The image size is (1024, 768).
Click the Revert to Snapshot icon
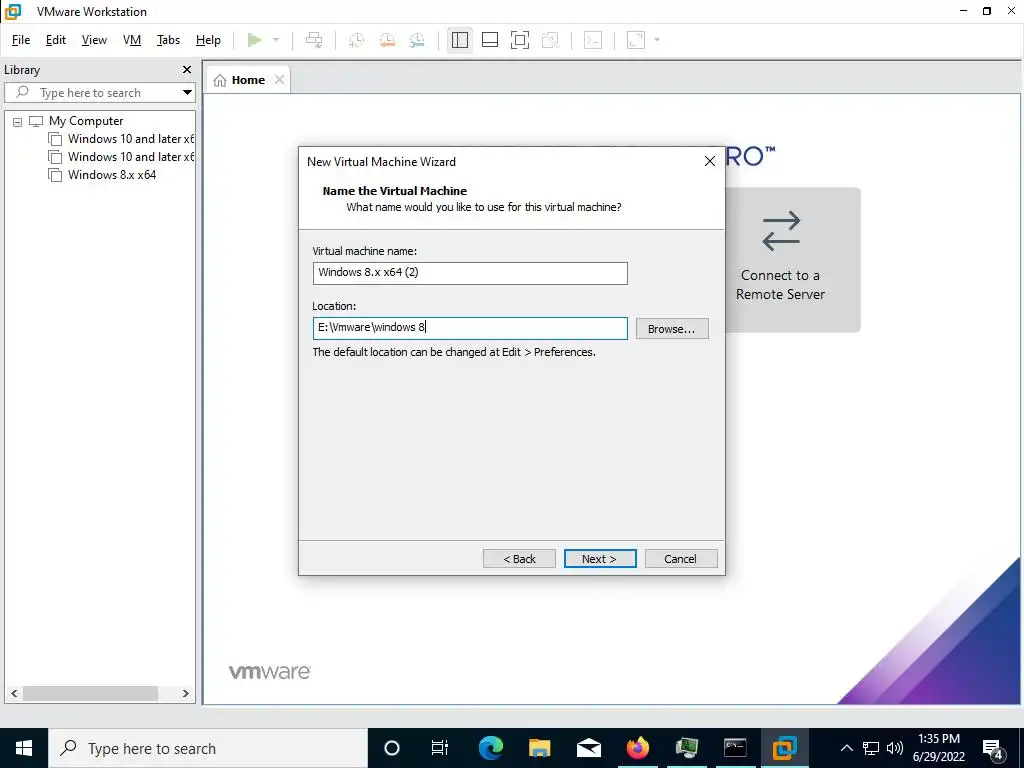[387, 40]
